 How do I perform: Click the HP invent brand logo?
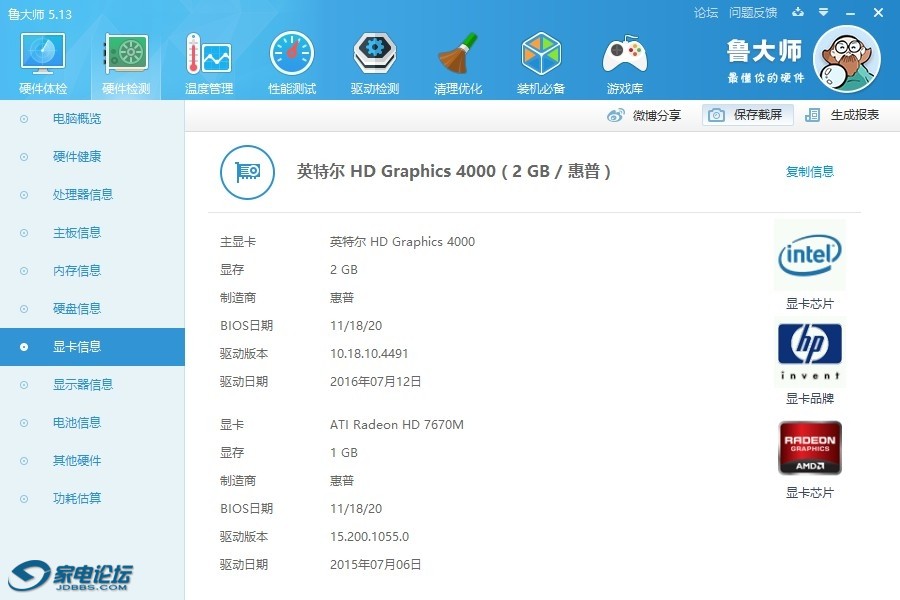coord(810,352)
